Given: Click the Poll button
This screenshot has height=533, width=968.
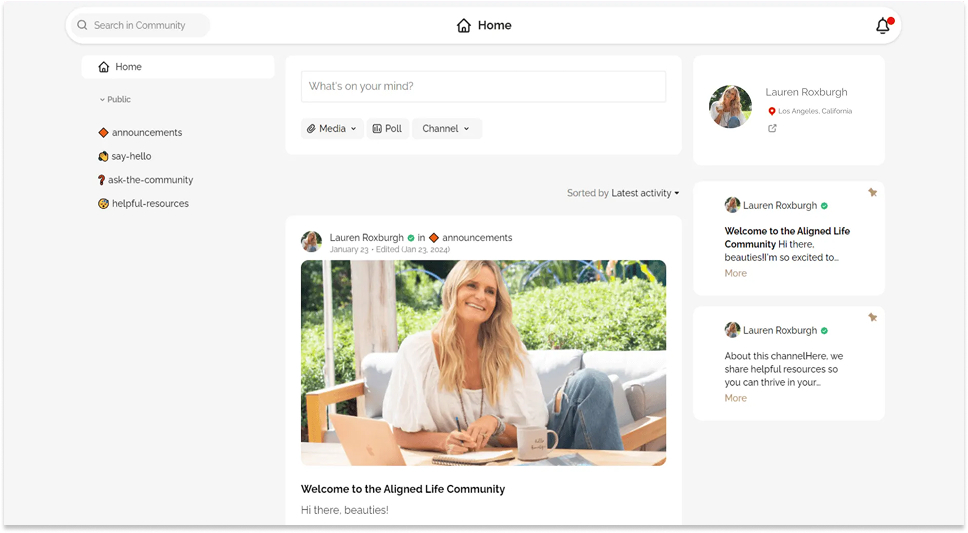Looking at the screenshot, I should [388, 128].
